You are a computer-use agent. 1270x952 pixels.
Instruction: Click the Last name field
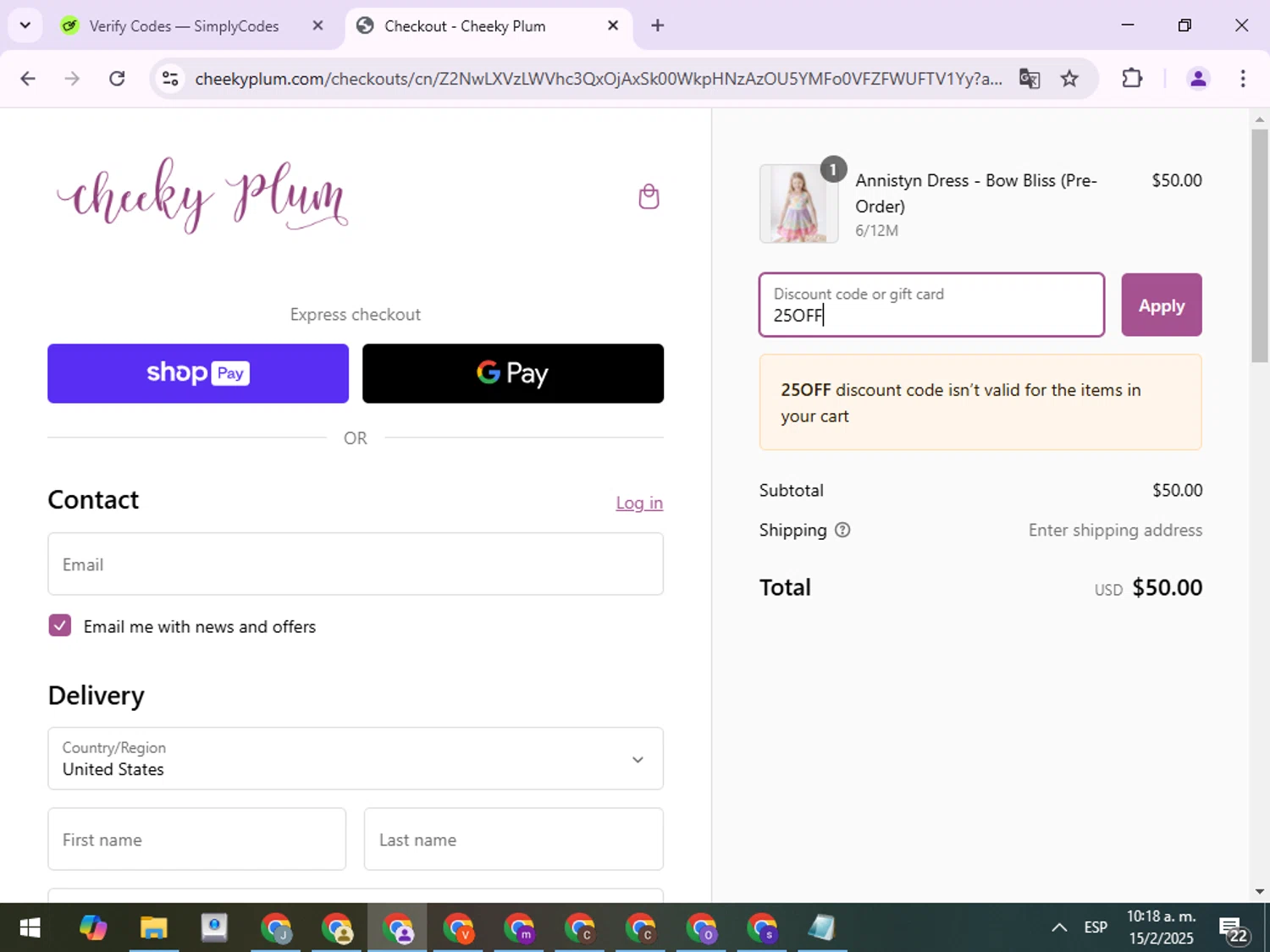pyautogui.click(x=513, y=839)
